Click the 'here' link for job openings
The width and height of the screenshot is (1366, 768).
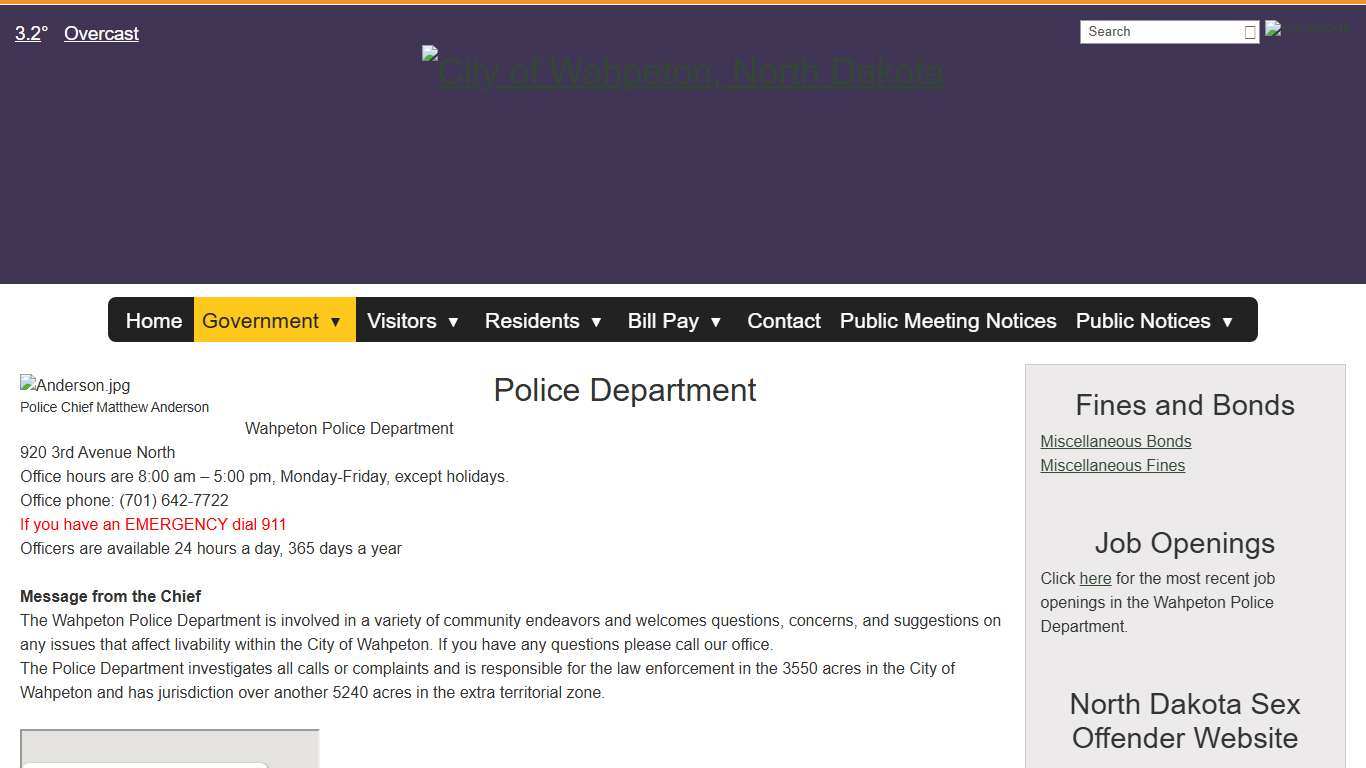coord(1095,578)
